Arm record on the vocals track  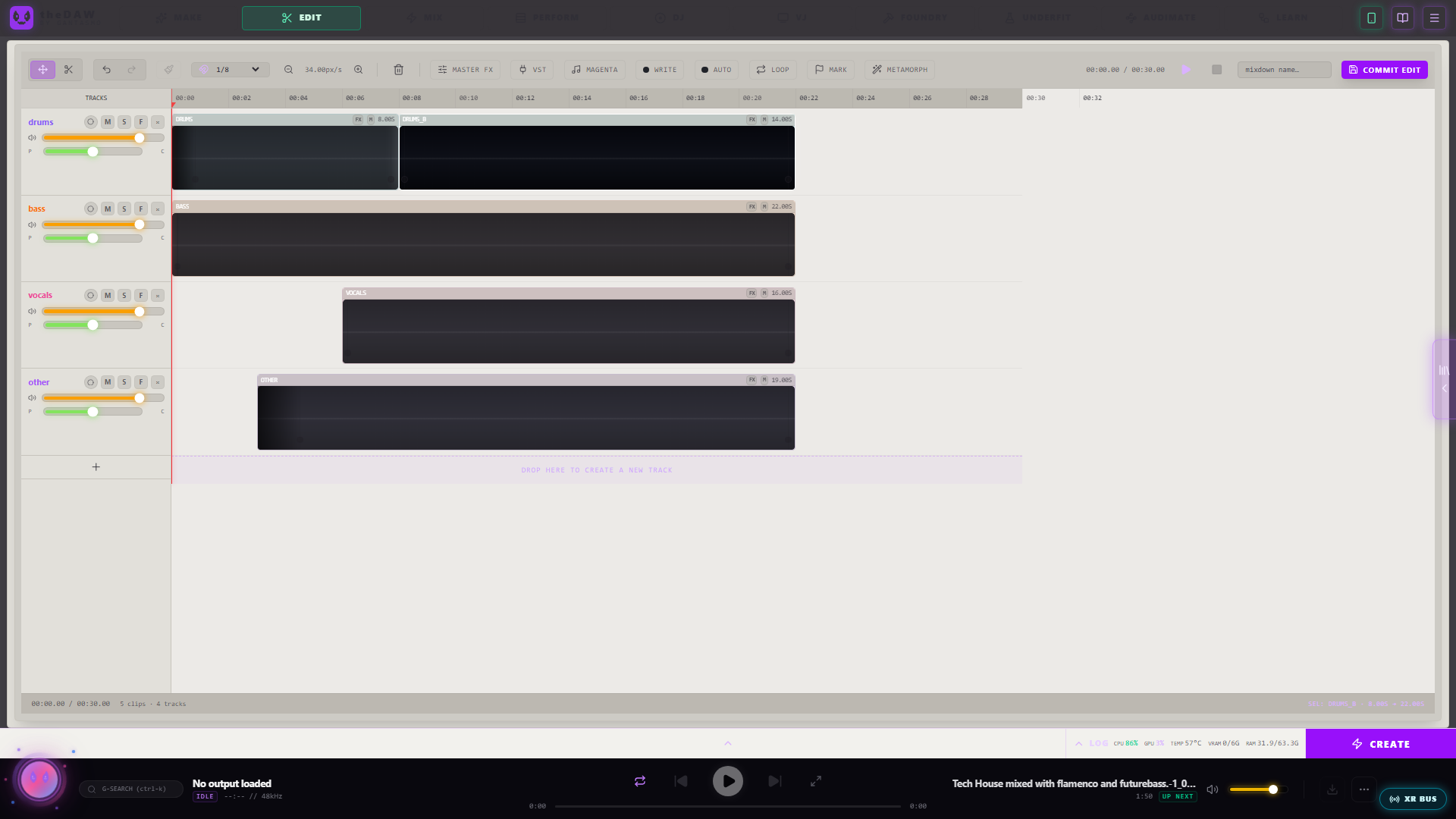tap(91, 296)
